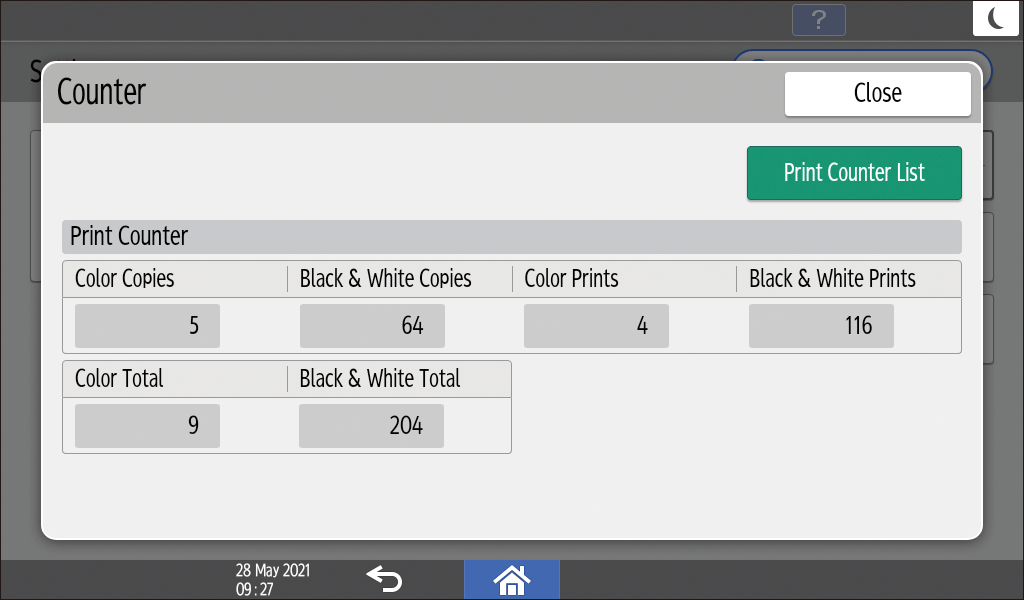
Task: Tap the Home icon in bottom bar
Action: coord(511,579)
